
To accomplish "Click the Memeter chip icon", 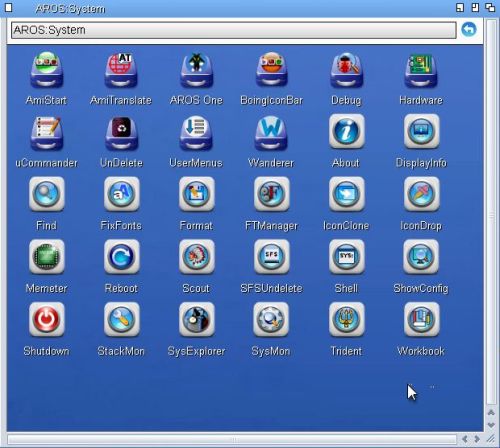I will coord(47,257).
